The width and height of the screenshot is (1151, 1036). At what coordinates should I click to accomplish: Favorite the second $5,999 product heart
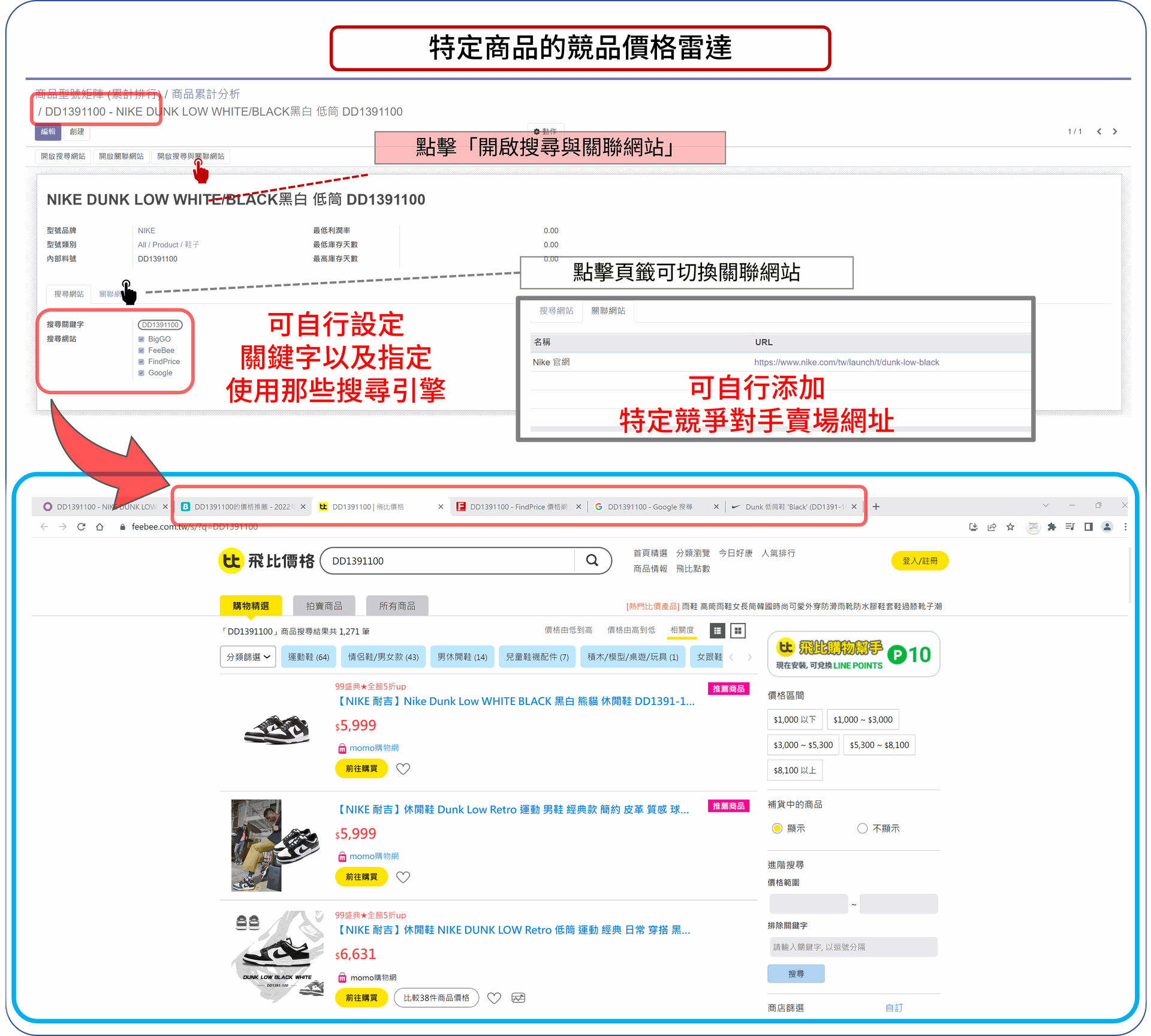pyautogui.click(x=403, y=877)
